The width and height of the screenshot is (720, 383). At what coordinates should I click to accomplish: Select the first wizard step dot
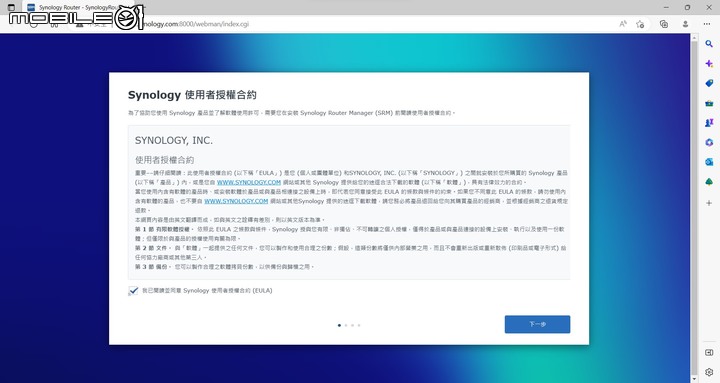(x=339, y=325)
